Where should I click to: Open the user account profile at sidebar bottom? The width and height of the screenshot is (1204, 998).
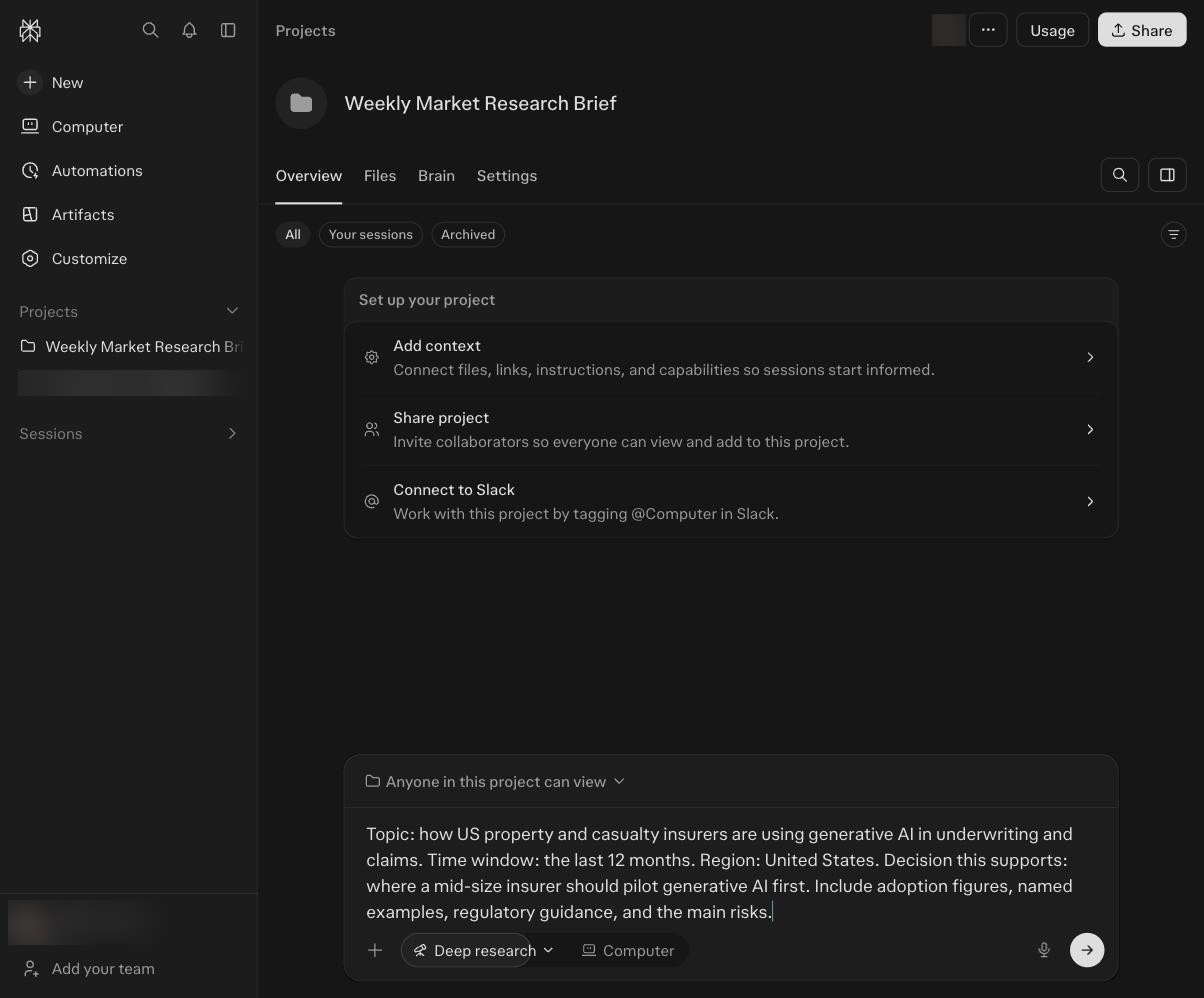[82, 922]
